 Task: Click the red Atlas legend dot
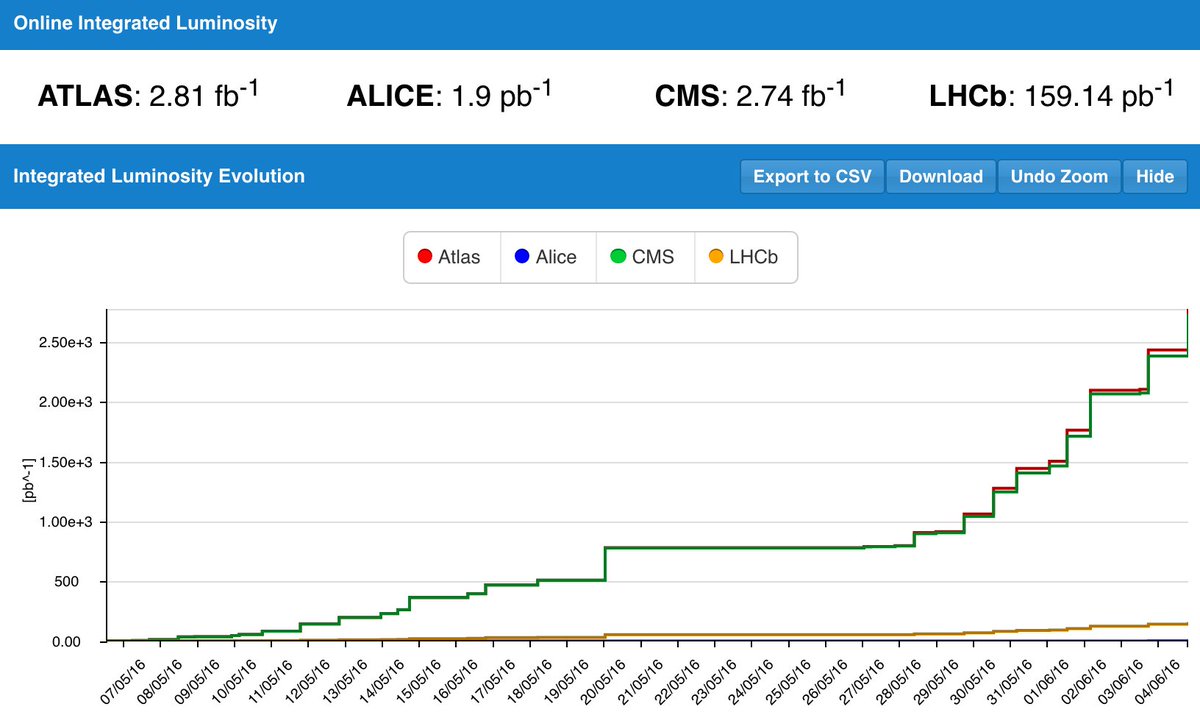pyautogui.click(x=425, y=257)
